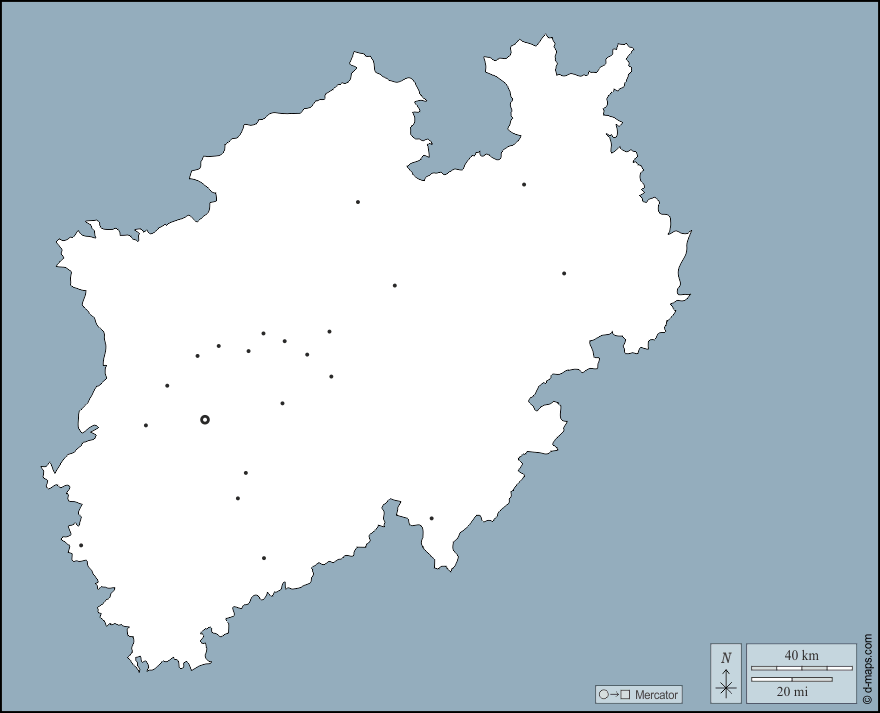
Task: Click the city dot directly west of capital ring
Action: 146,425
